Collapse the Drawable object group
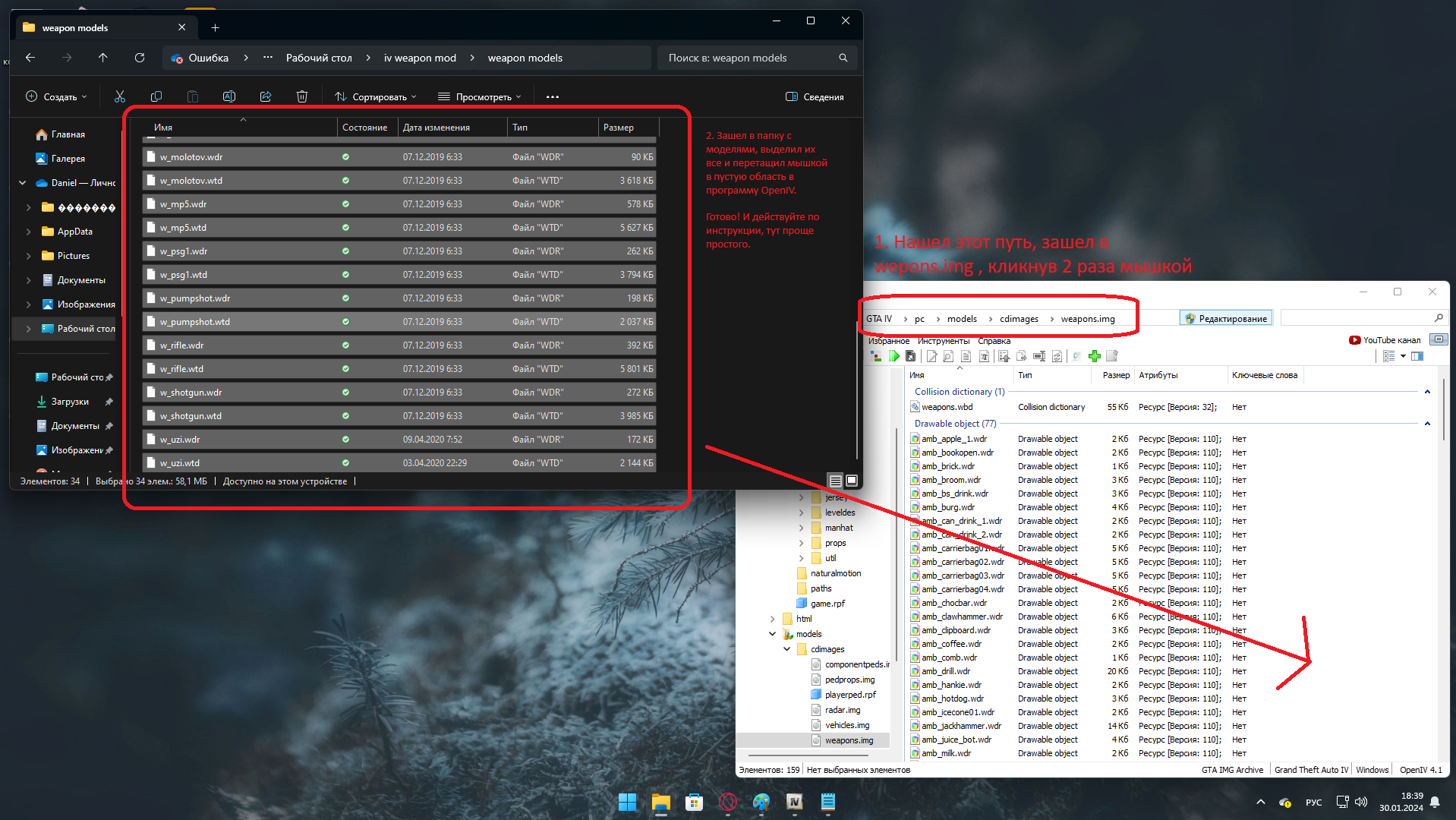 (1427, 424)
